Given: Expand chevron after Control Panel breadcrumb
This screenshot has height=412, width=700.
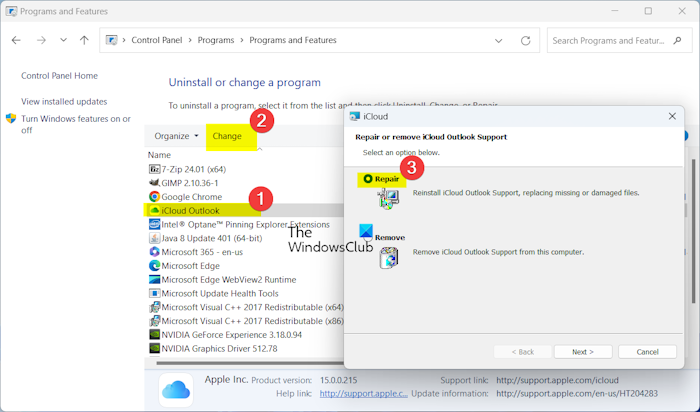Looking at the screenshot, I should [190, 40].
